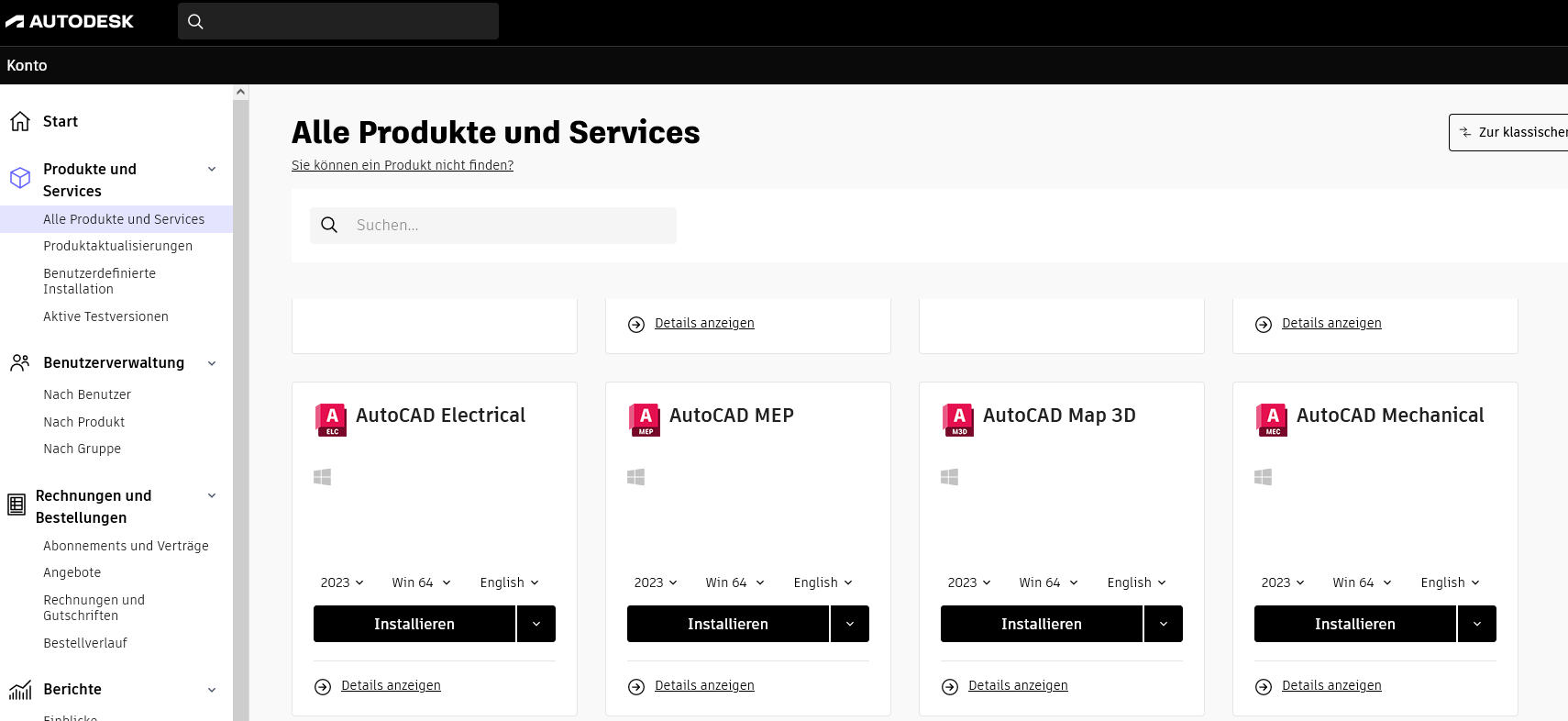The width and height of the screenshot is (1568, 721).
Task: Open Win 64 dropdown for AutoCAD Map 3D
Action: [1048, 582]
